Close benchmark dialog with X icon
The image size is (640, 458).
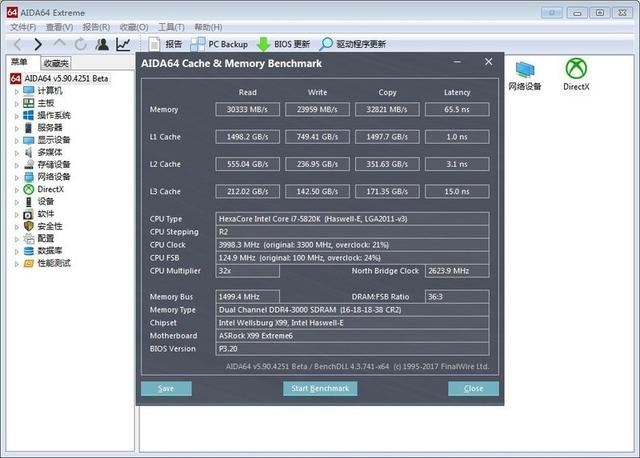tap(489, 62)
